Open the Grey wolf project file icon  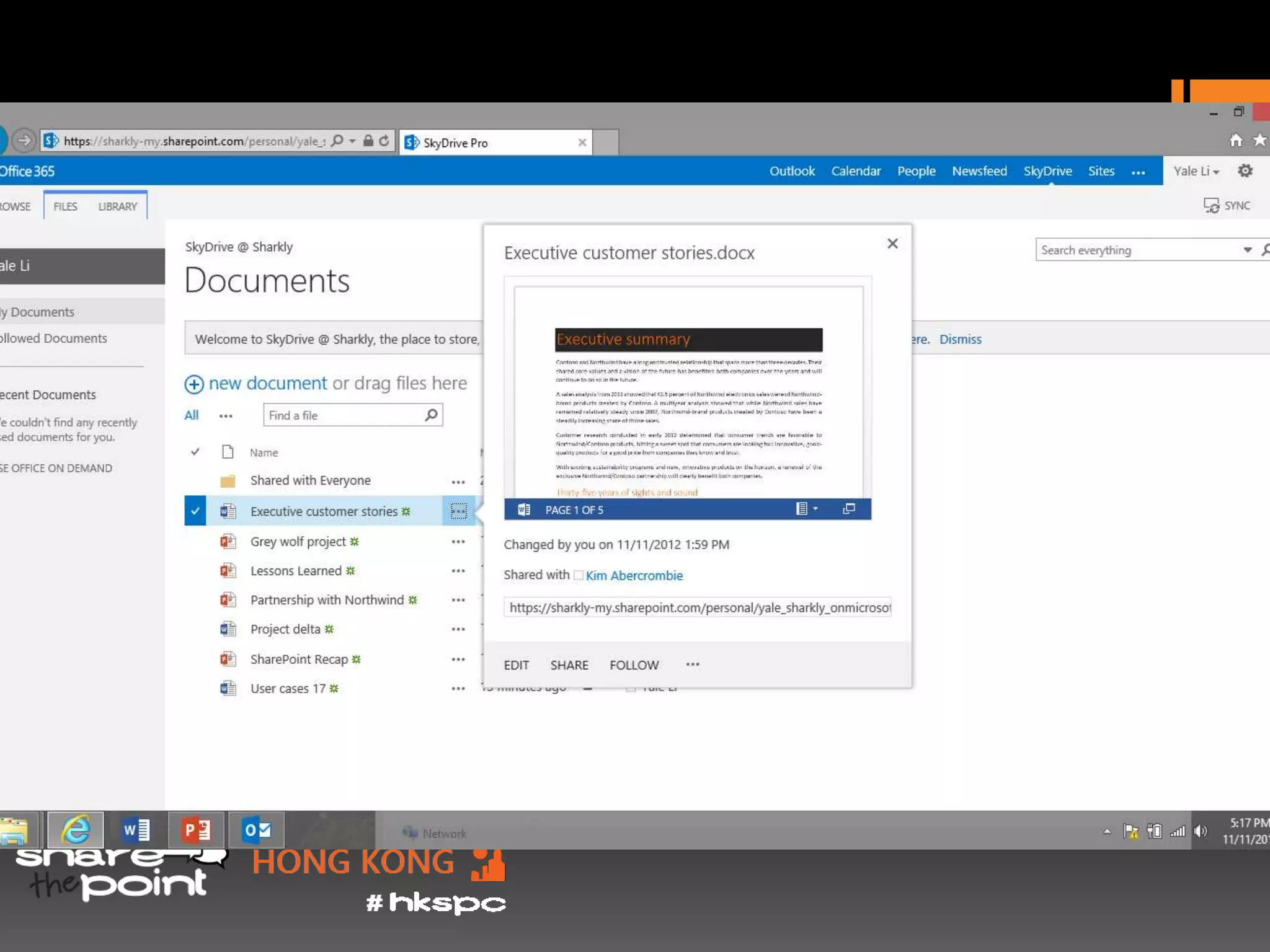pos(228,541)
